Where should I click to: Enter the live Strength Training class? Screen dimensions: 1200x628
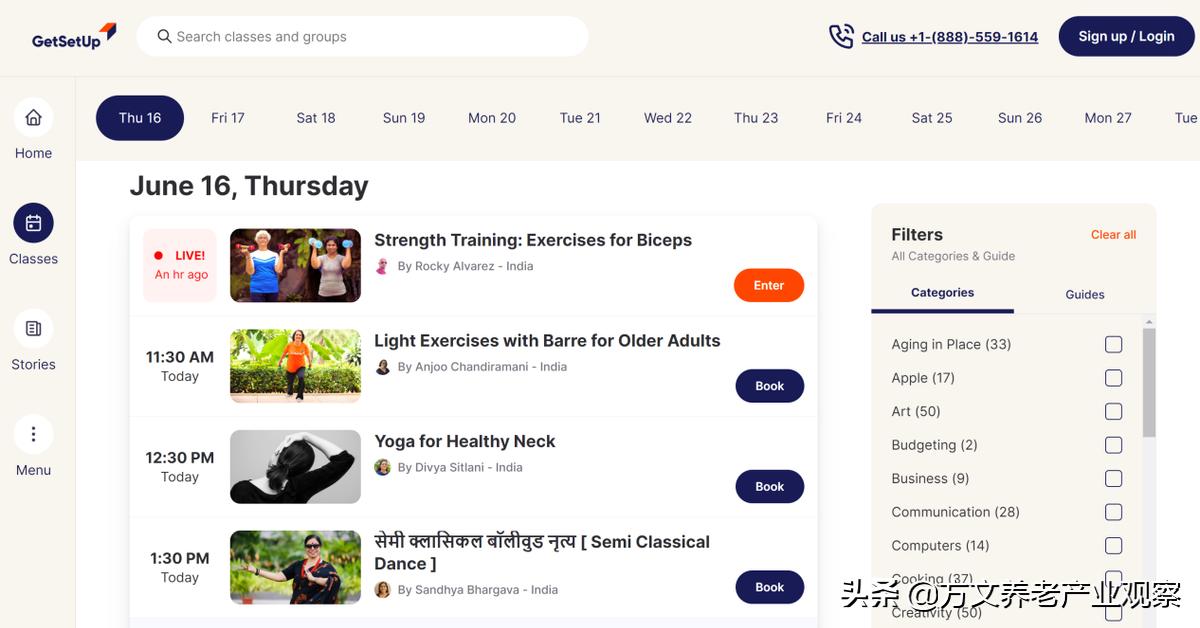768,285
